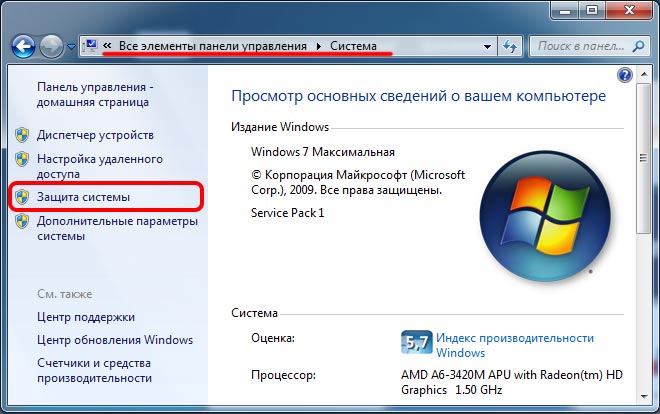This screenshot has height=414, width=660.
Task: Expand the double-chevron breadcrumb overflow
Action: (107, 45)
